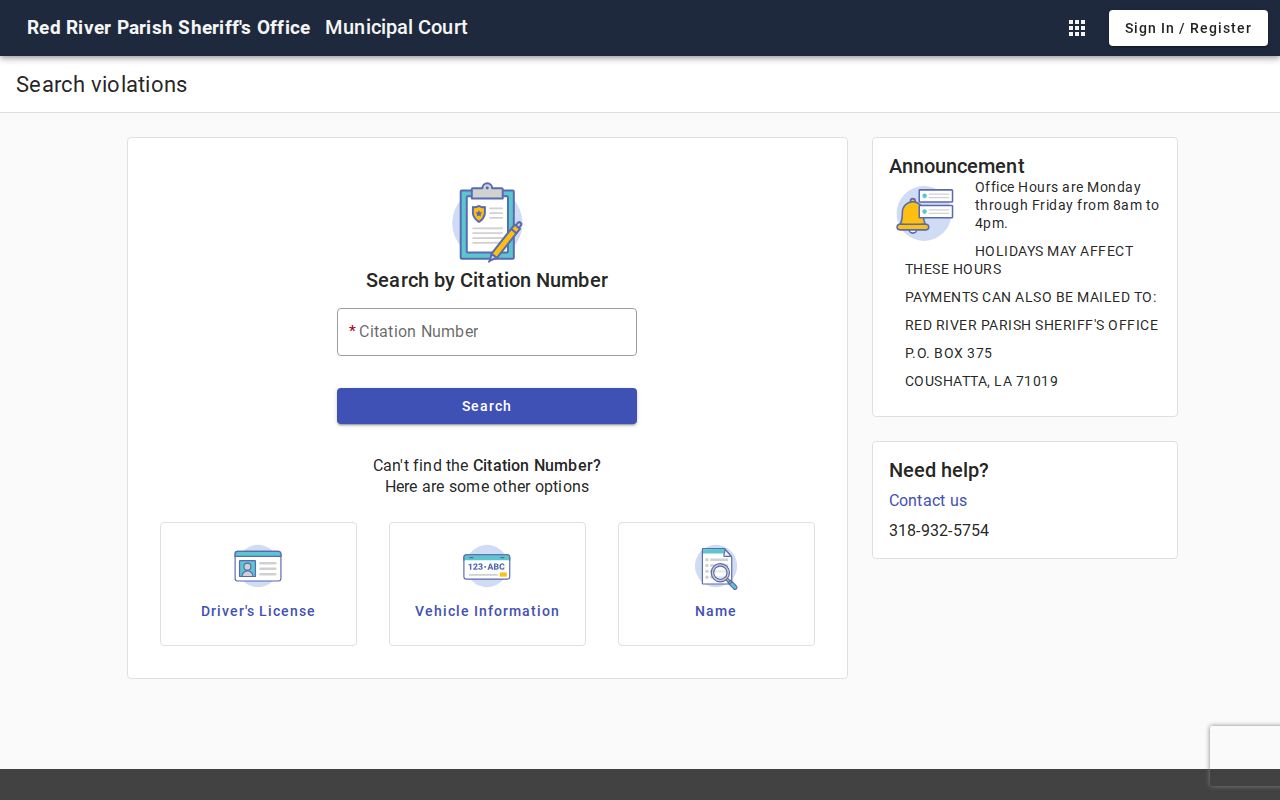Choose Vehicle Information search option

pyautogui.click(x=487, y=584)
